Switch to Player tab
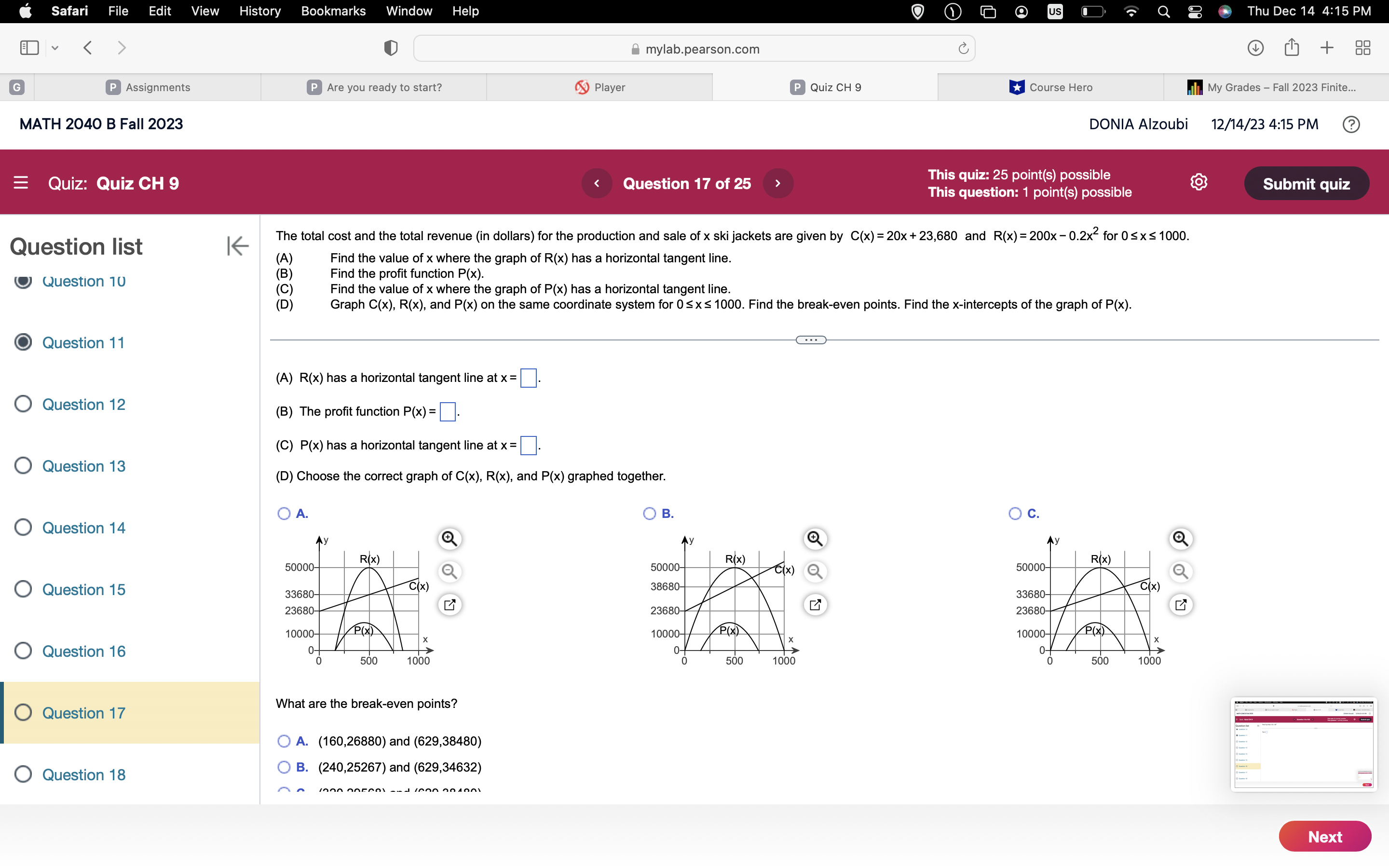This screenshot has height=868, width=1389. 600,87
